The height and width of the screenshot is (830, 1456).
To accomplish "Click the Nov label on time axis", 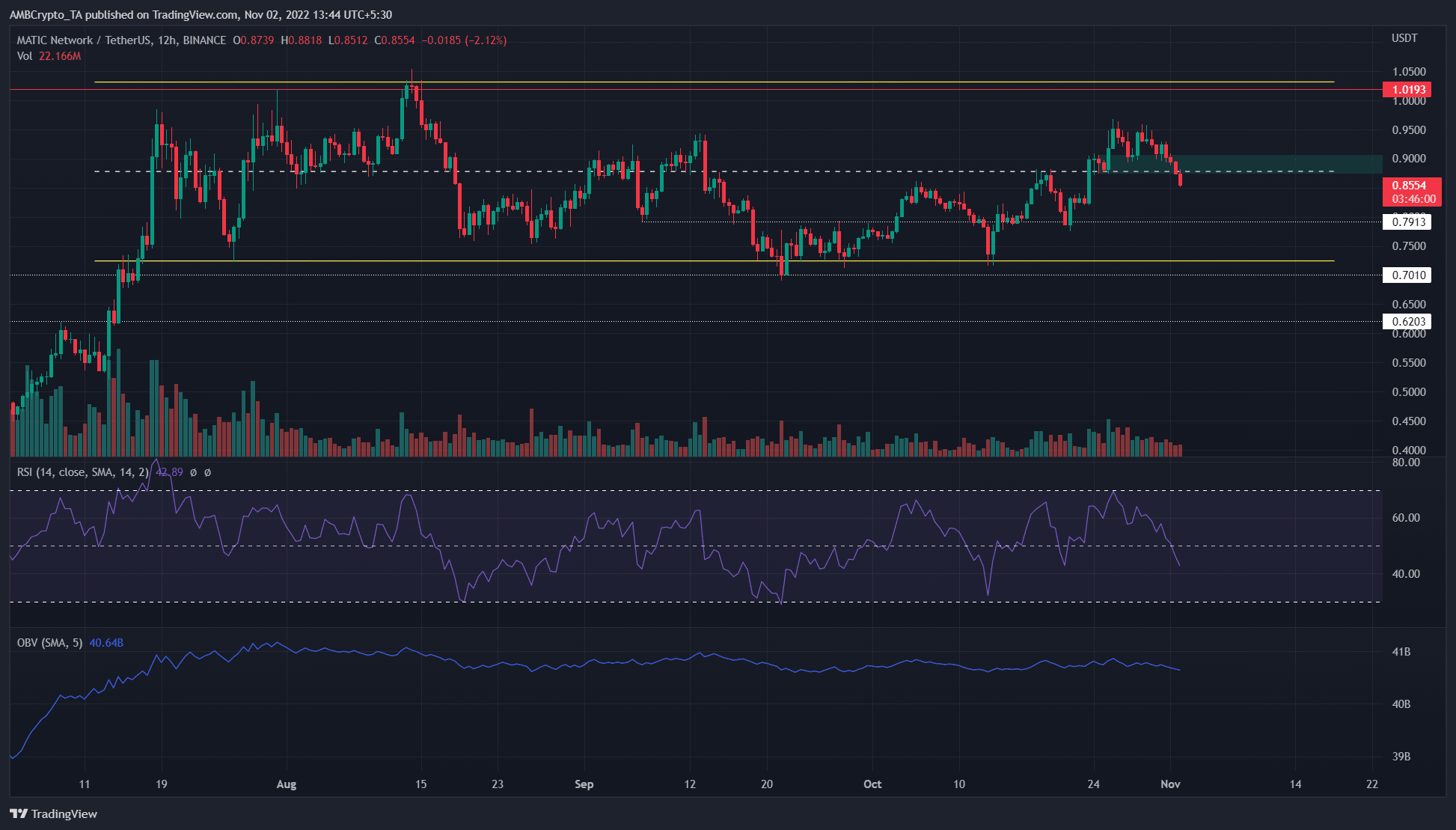I will tap(1170, 784).
